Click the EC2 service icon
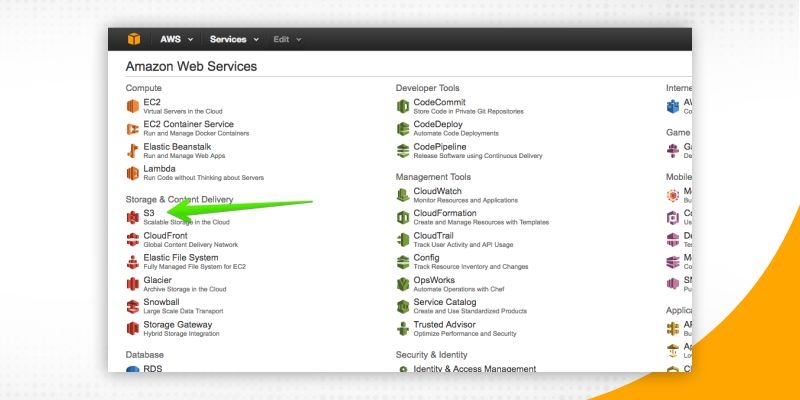The height and width of the screenshot is (400, 800). click(x=132, y=106)
